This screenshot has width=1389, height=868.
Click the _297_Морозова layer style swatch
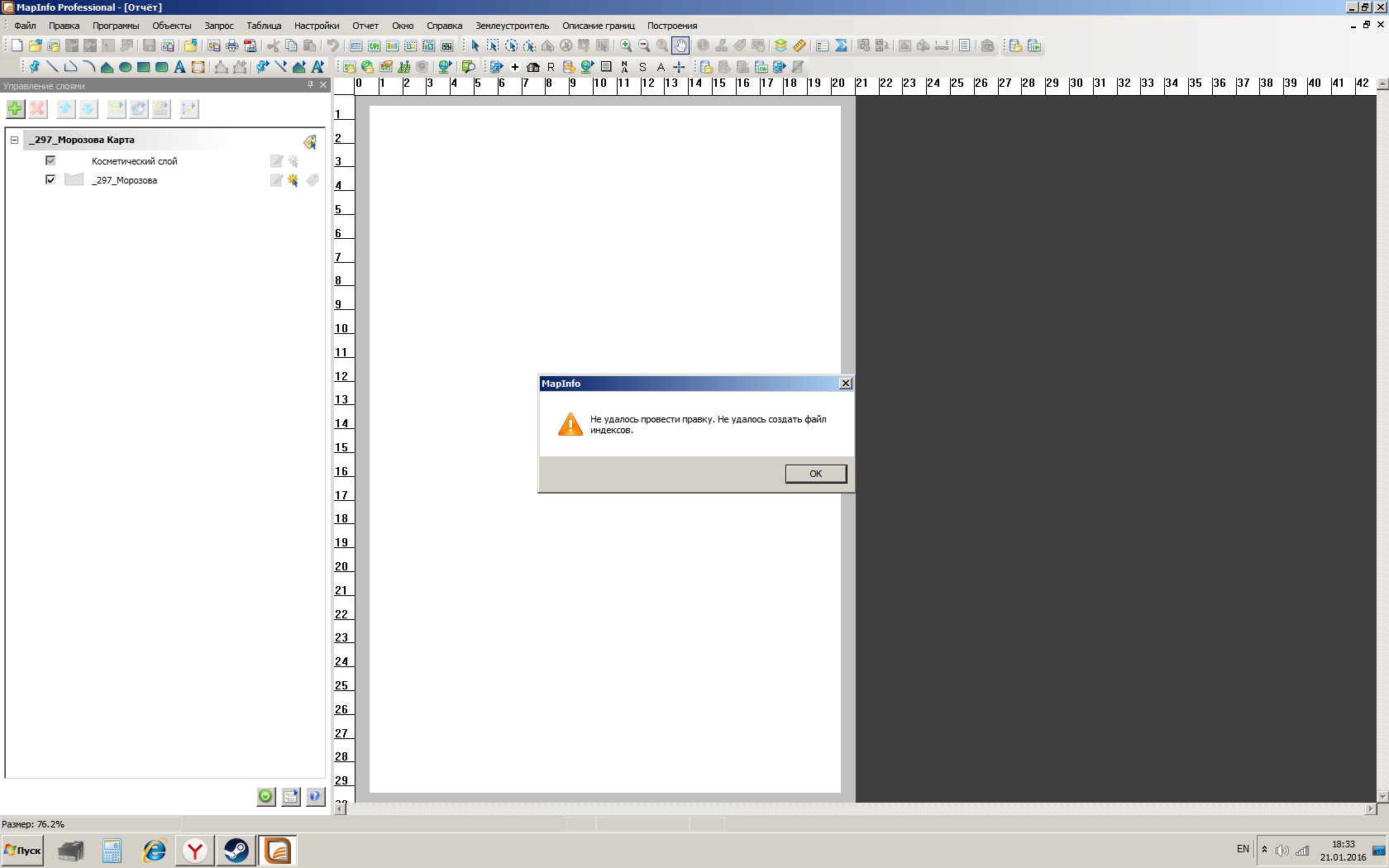(x=74, y=179)
